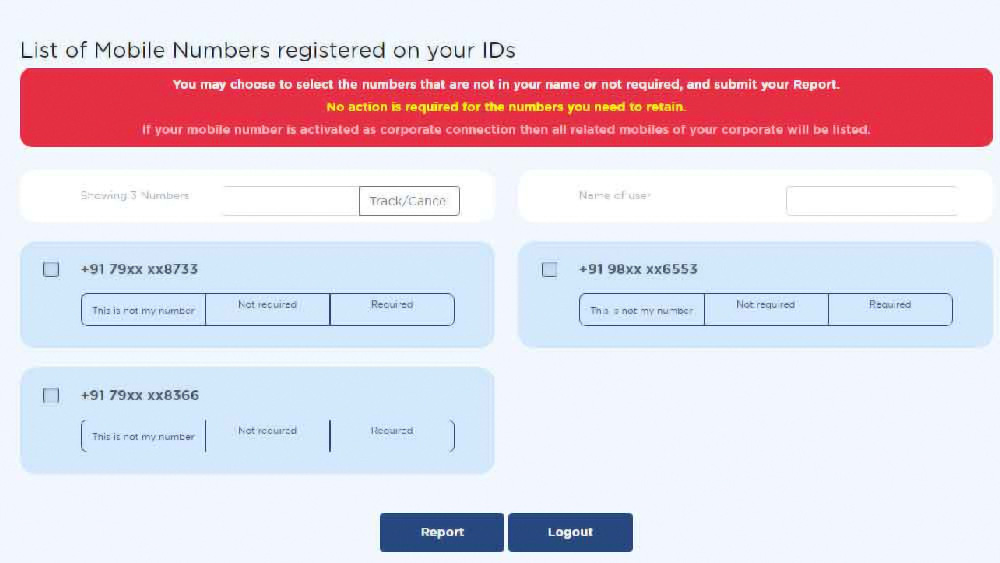Select 'Required' for 79xx xx8366
The width and height of the screenshot is (1000, 563).
pyautogui.click(x=392, y=435)
